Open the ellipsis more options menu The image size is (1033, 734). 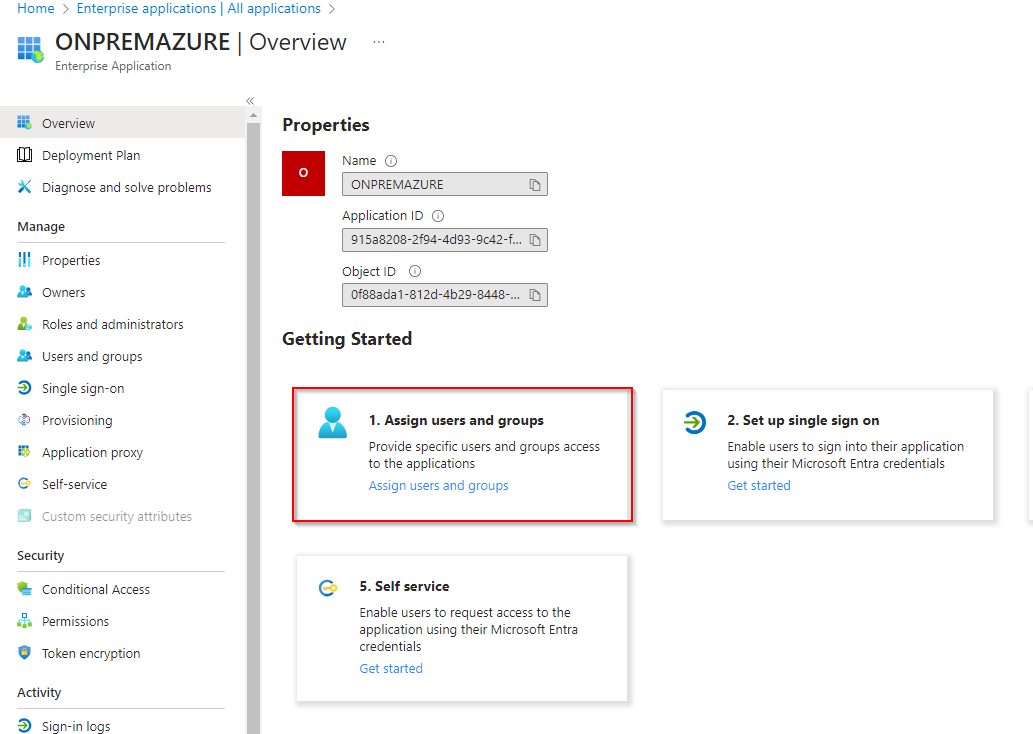click(x=379, y=42)
